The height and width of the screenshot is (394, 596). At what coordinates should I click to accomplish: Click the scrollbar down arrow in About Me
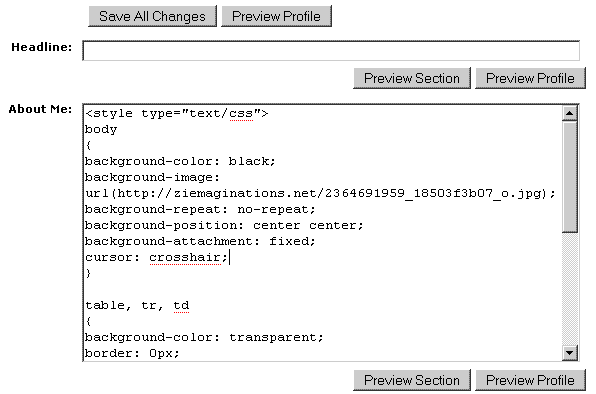[x=569, y=353]
